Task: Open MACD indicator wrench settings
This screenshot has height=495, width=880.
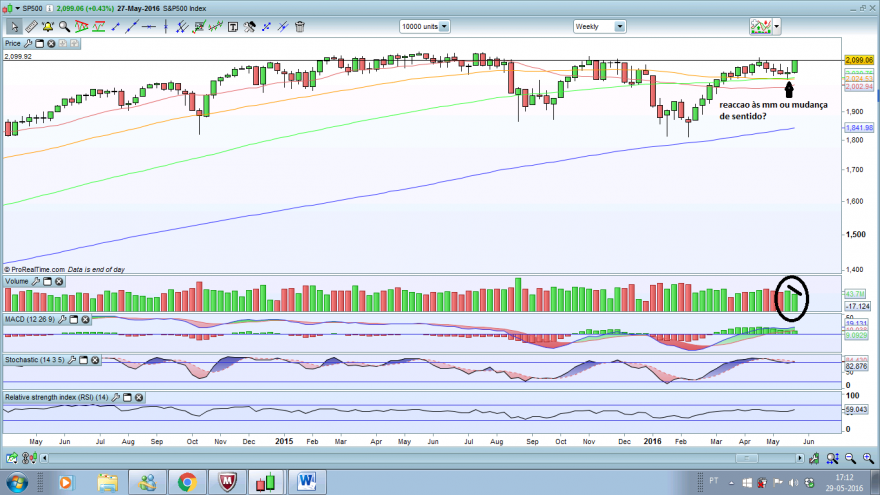Action: click(x=62, y=319)
